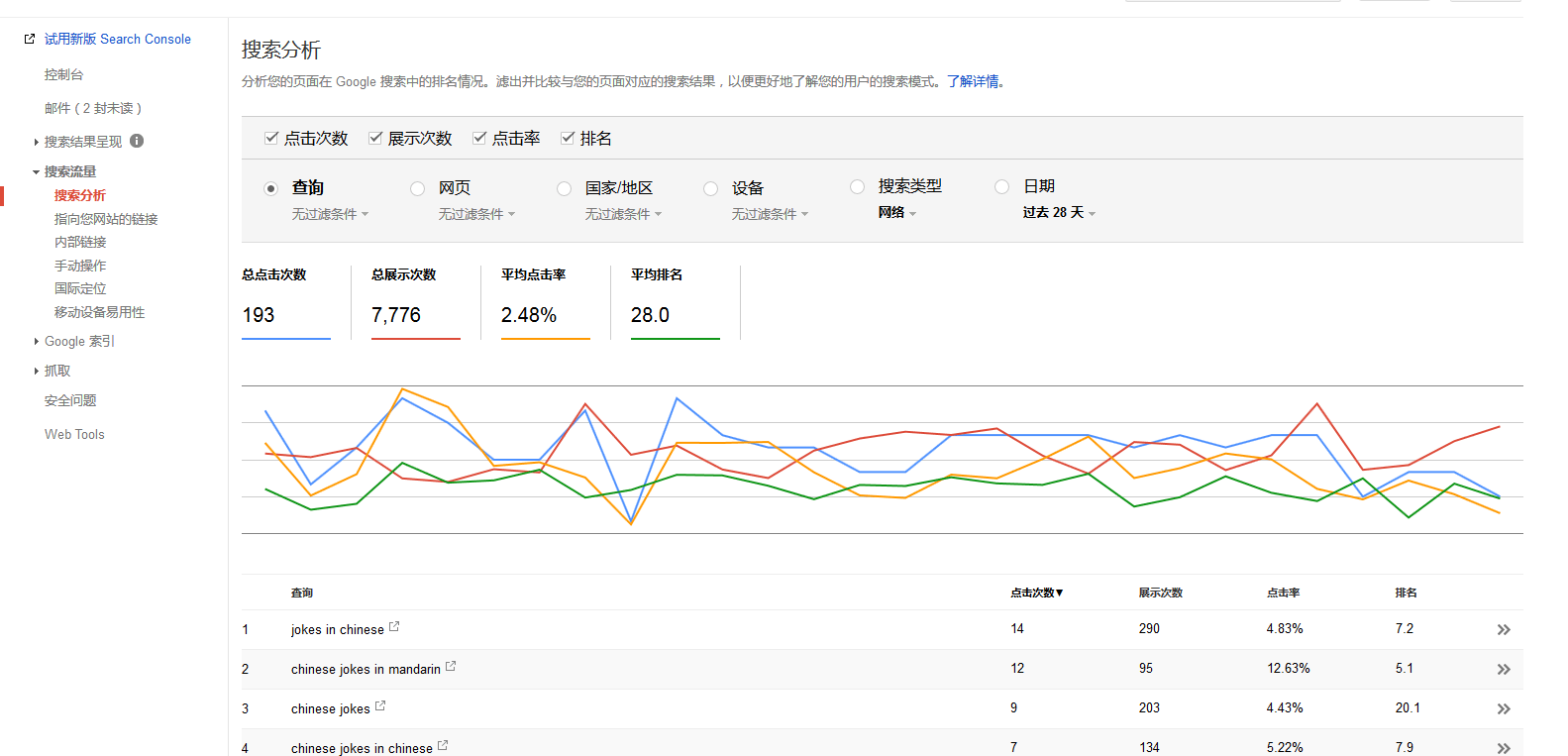Open 控制台 in the sidebar
Viewport: 1568px width, 756px height.
coord(63,74)
